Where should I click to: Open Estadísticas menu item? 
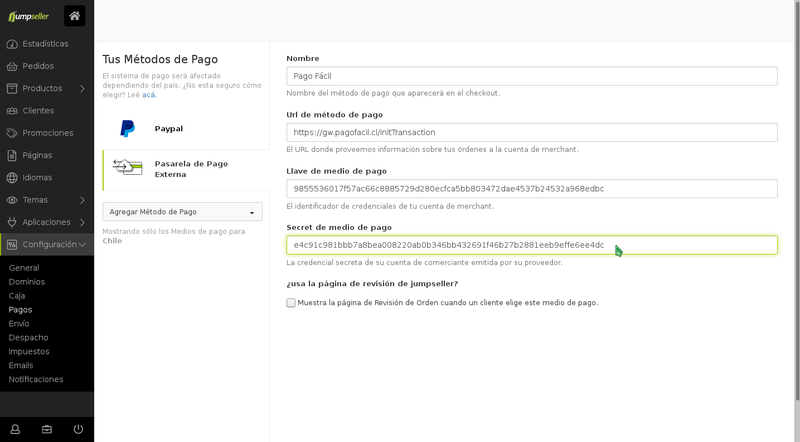[x=47, y=44]
